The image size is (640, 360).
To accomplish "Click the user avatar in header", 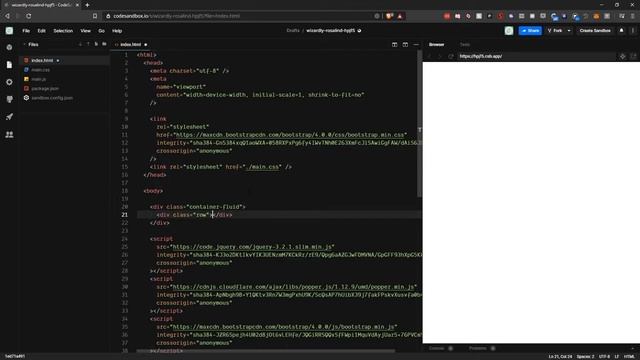I will point(509,31).
